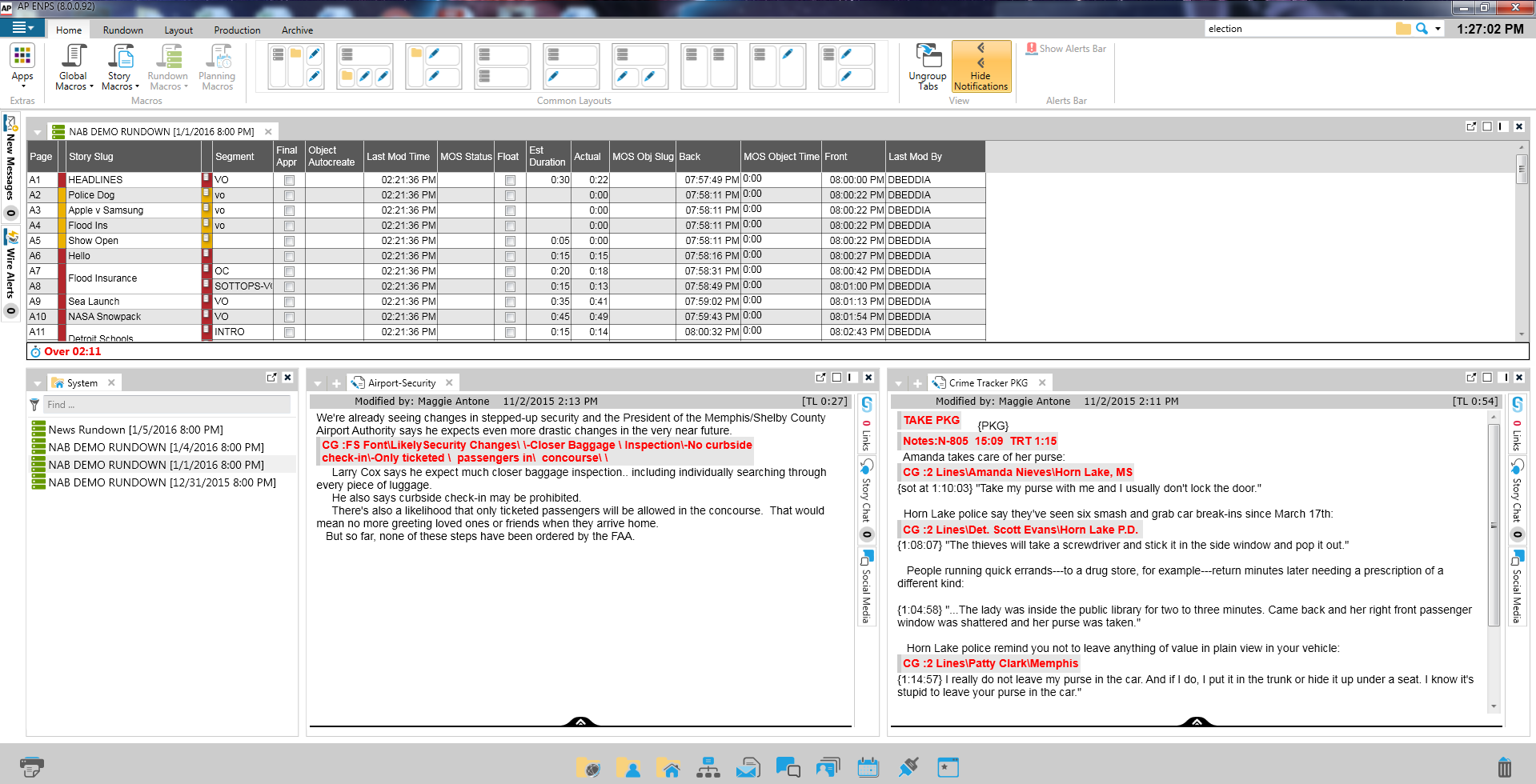
Task: Open Story Chat in Airport-Security panel
Action: 866,500
